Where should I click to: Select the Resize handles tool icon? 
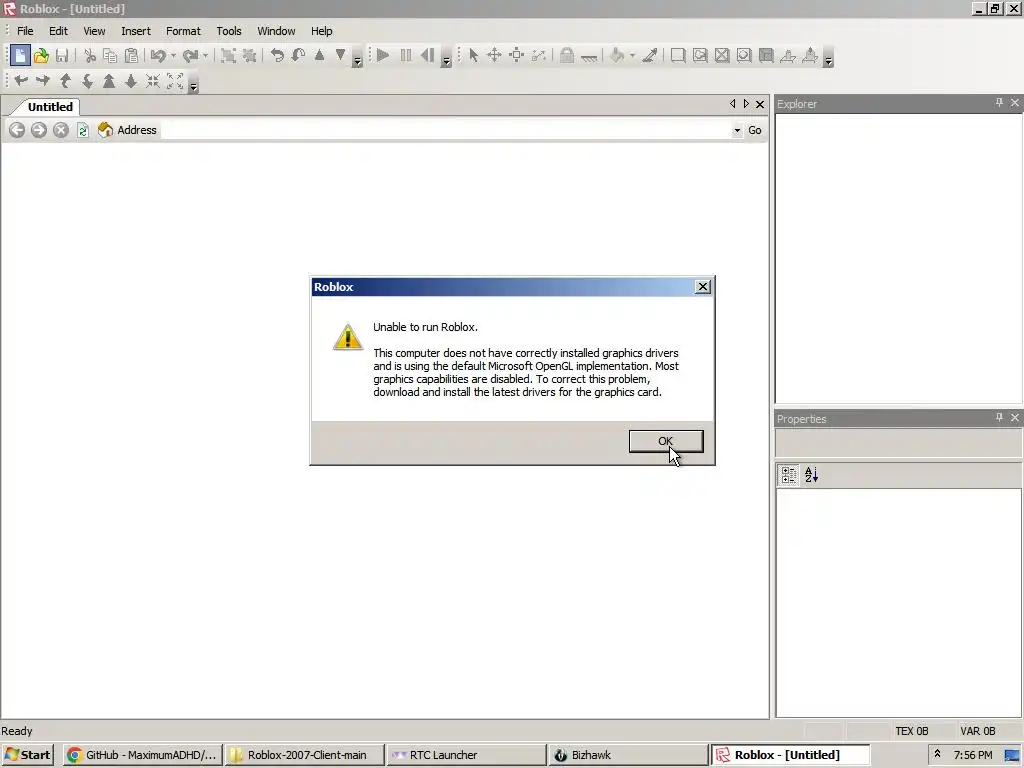click(516, 56)
